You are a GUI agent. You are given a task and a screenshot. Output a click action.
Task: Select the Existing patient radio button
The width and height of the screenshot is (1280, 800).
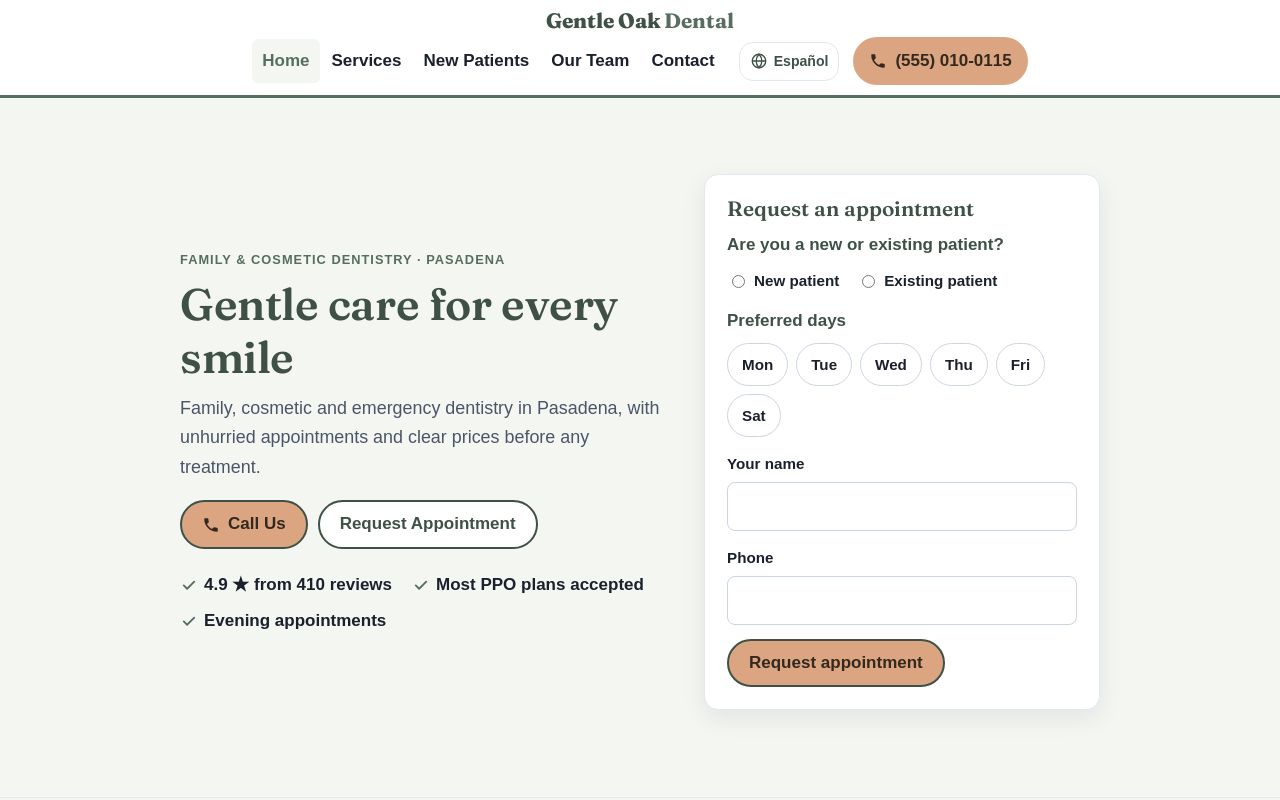(x=868, y=281)
